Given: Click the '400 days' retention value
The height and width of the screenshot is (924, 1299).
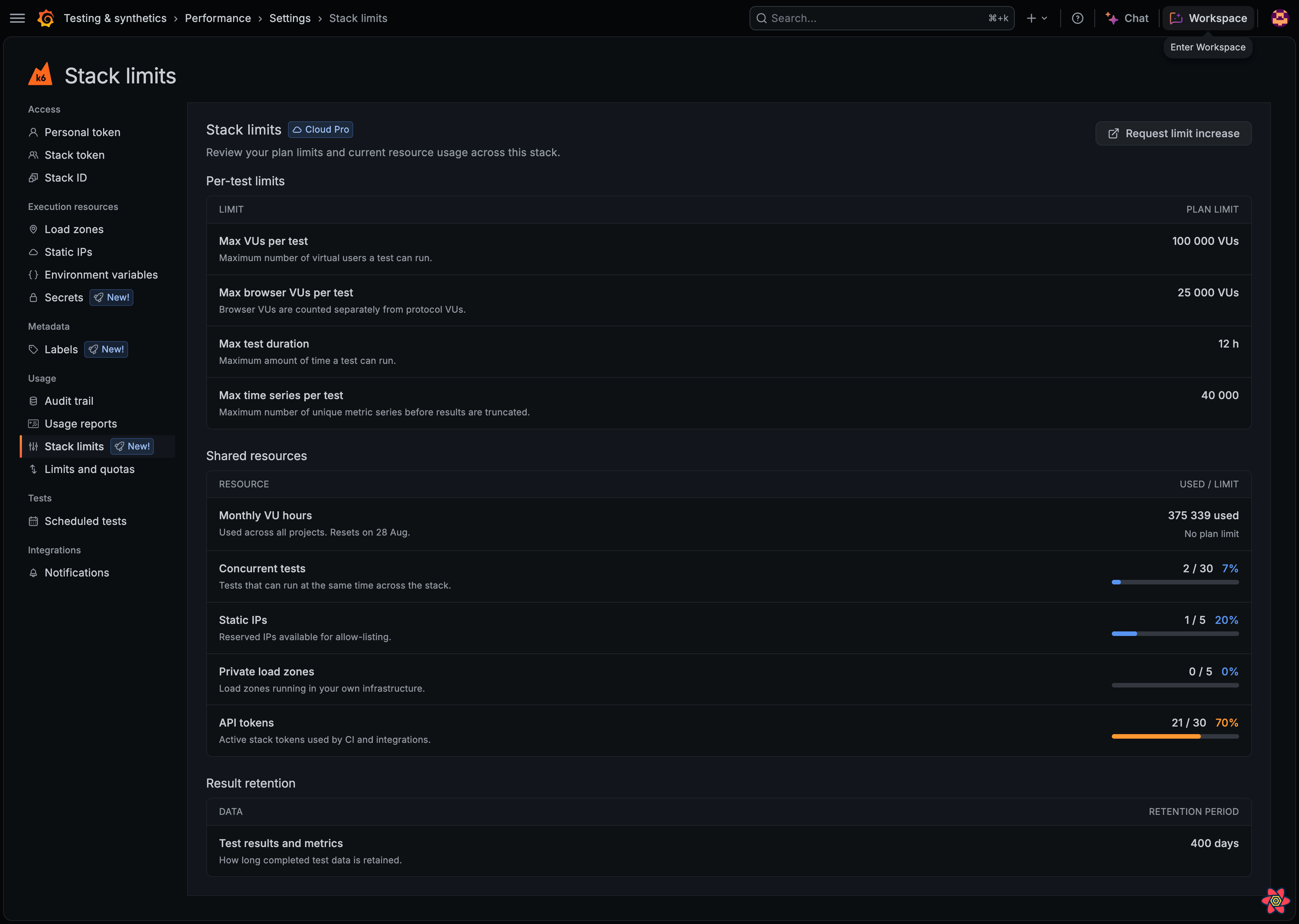Looking at the screenshot, I should [x=1215, y=843].
